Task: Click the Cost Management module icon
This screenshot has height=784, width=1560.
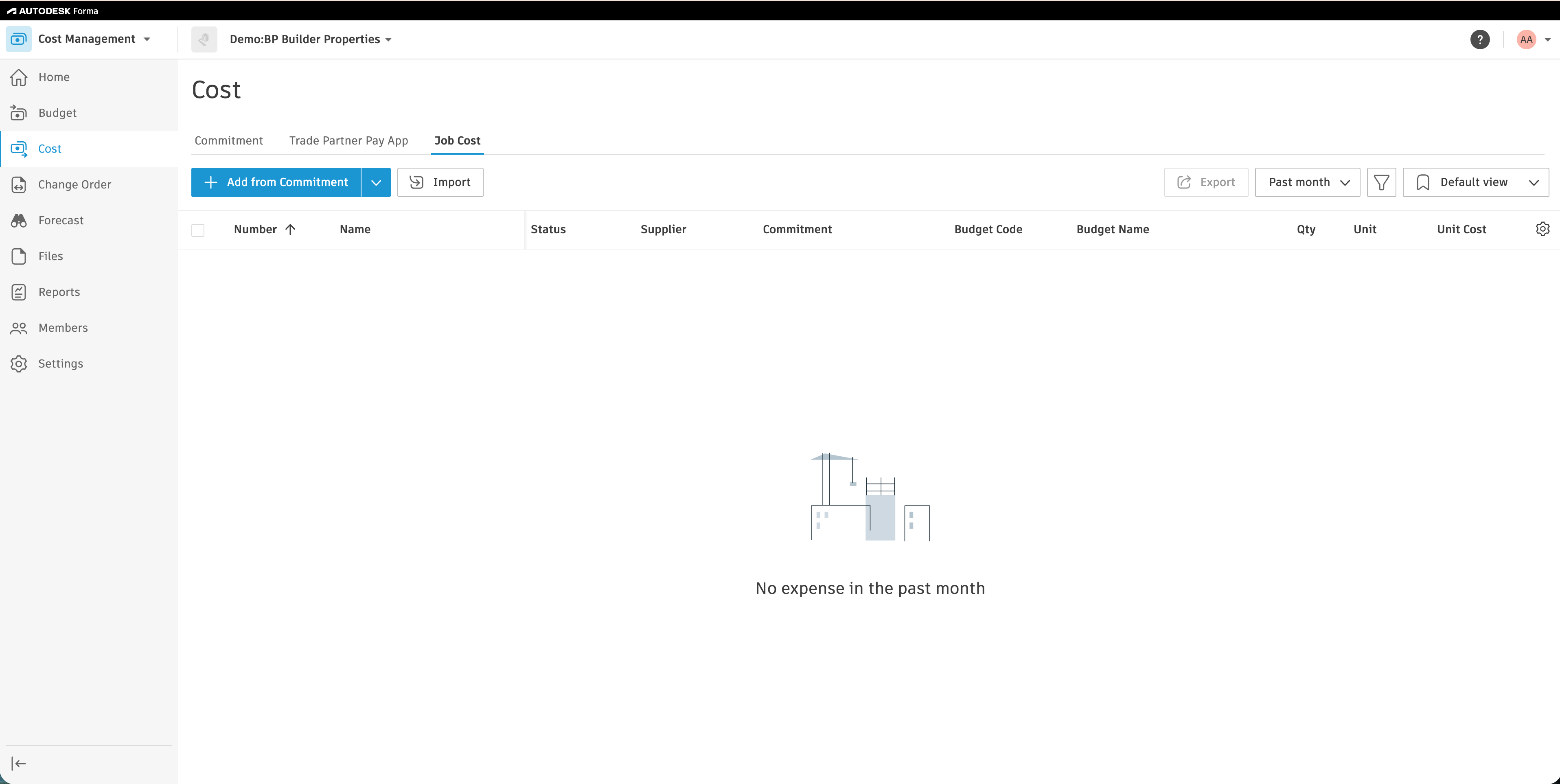Action: pyautogui.click(x=19, y=39)
